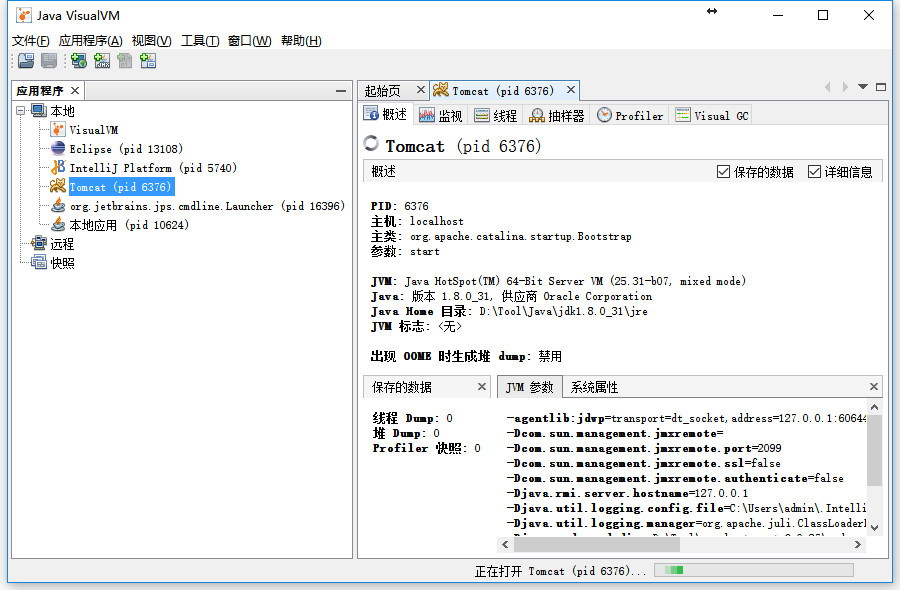Click the Java Home 目录 path text
Screen dimensions: 900x590
(x=509, y=311)
